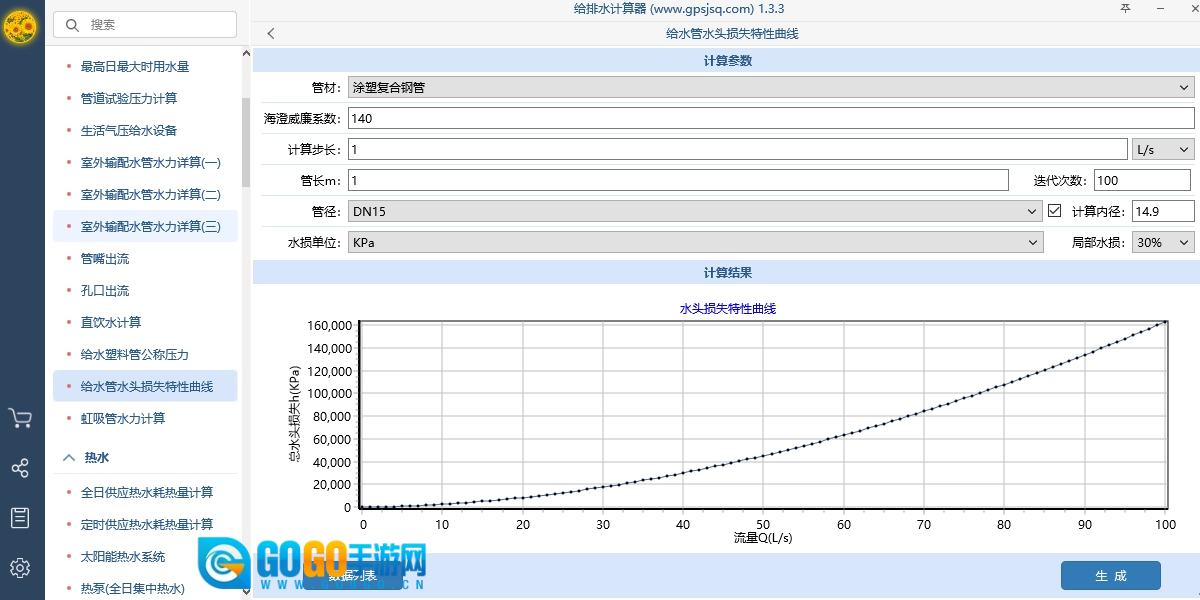
Task: Open the 水损单位 KPa dropdown
Action: pyautogui.click(x=694, y=242)
